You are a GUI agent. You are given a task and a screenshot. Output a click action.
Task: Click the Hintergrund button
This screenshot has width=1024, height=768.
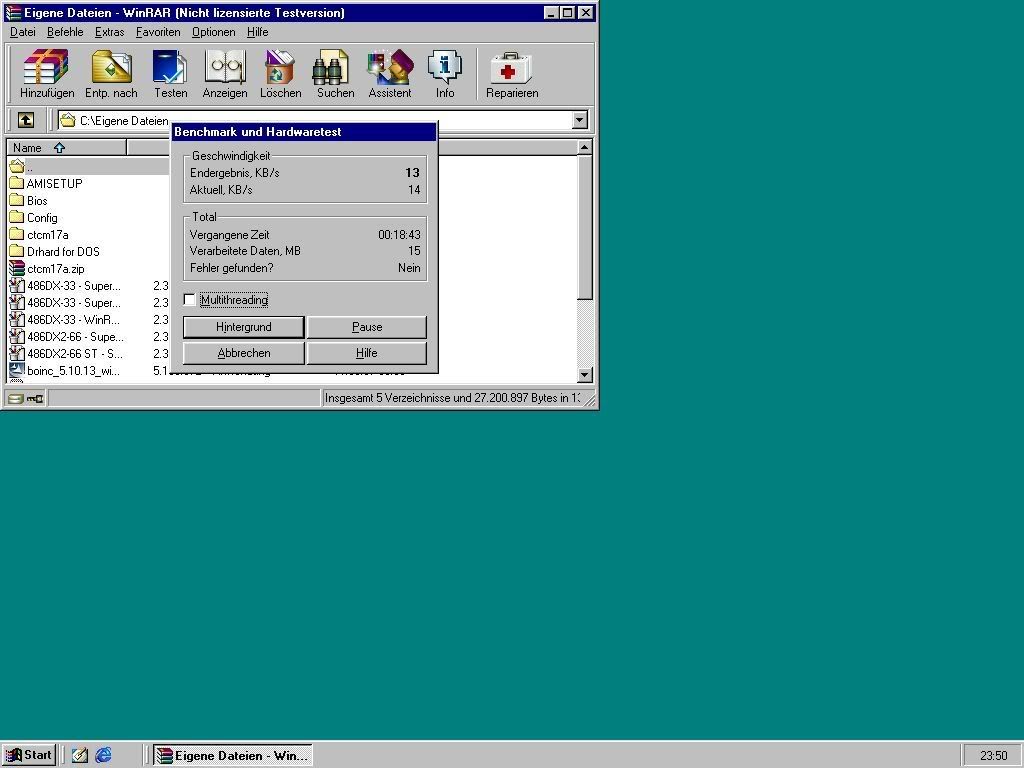244,327
